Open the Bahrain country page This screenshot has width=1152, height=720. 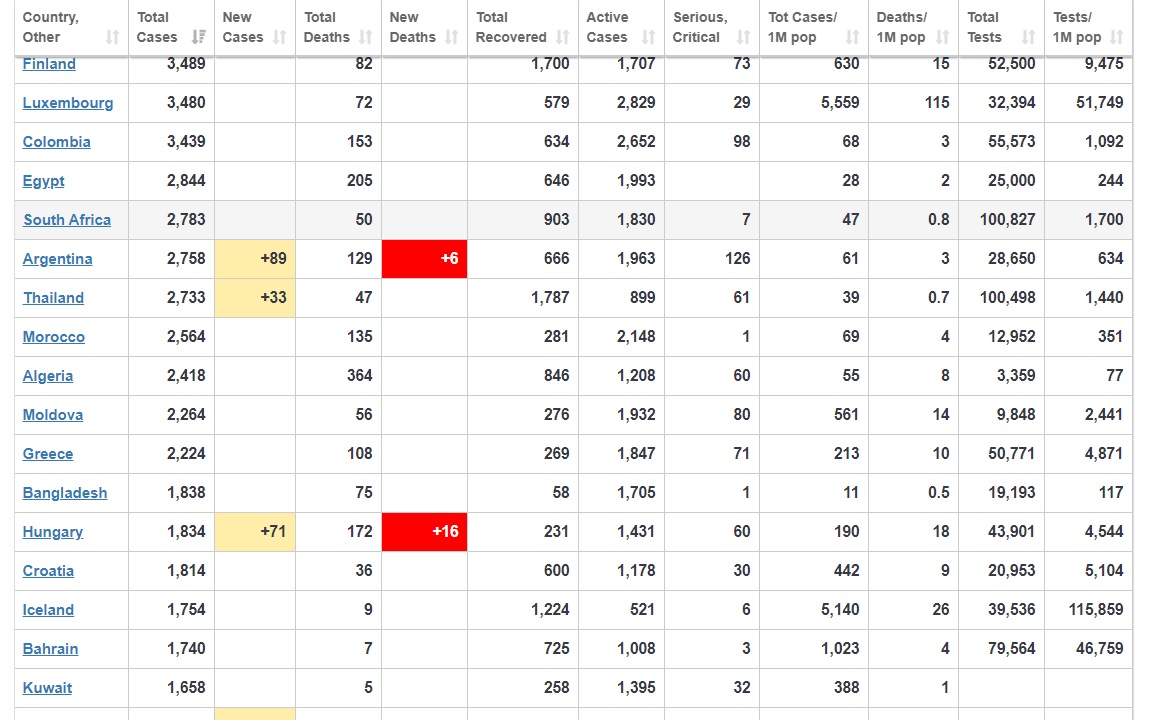click(50, 648)
